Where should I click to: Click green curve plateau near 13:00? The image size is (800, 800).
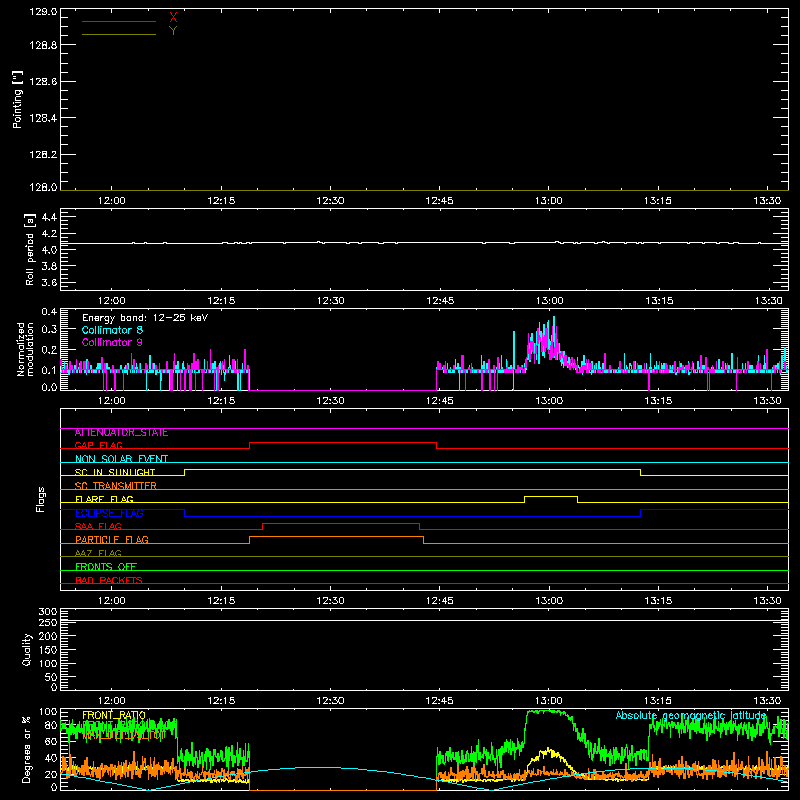(x=546, y=712)
